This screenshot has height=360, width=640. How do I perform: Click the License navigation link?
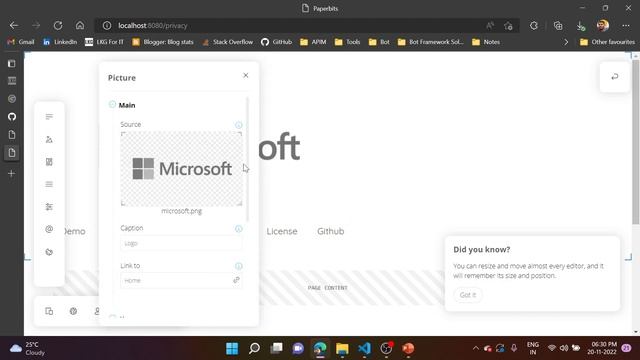282,231
